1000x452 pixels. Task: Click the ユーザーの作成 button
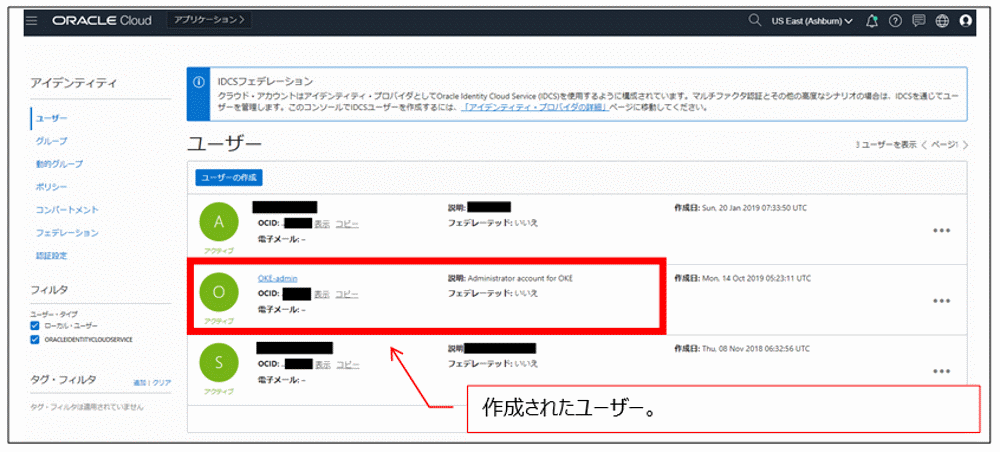[x=229, y=178]
